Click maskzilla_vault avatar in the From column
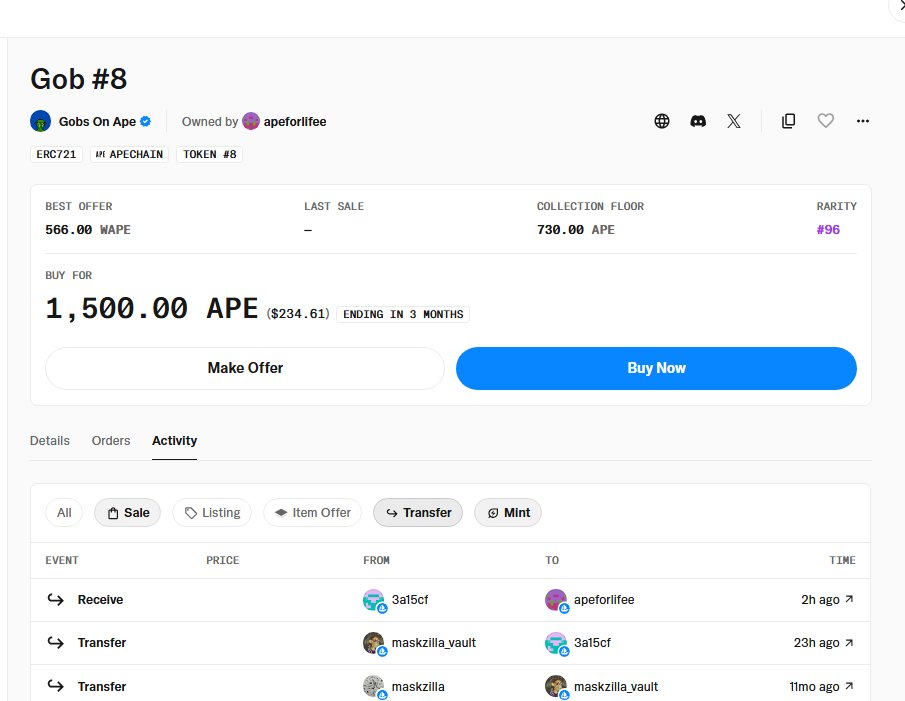 click(374, 643)
